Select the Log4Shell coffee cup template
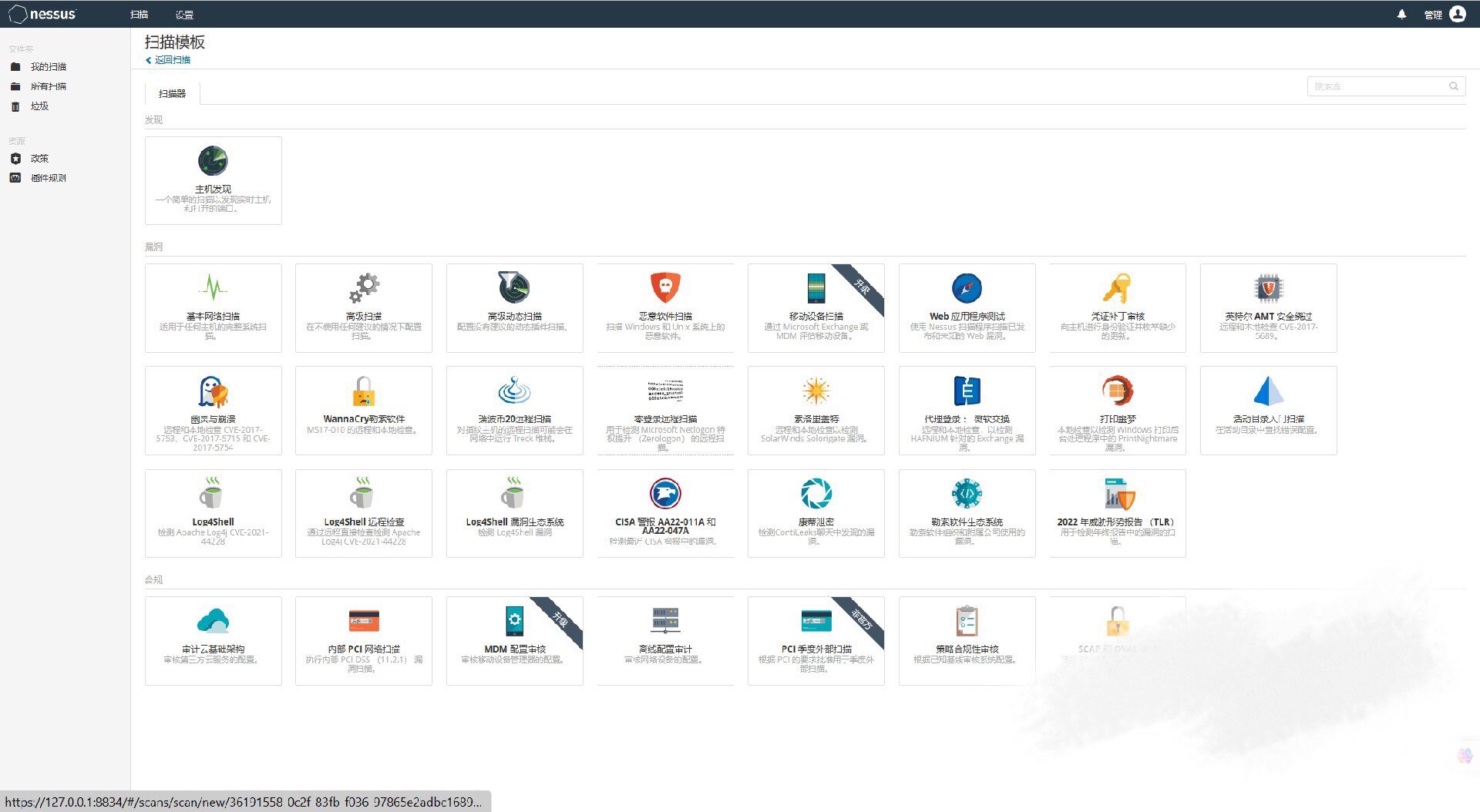The width and height of the screenshot is (1480, 812). (x=213, y=493)
